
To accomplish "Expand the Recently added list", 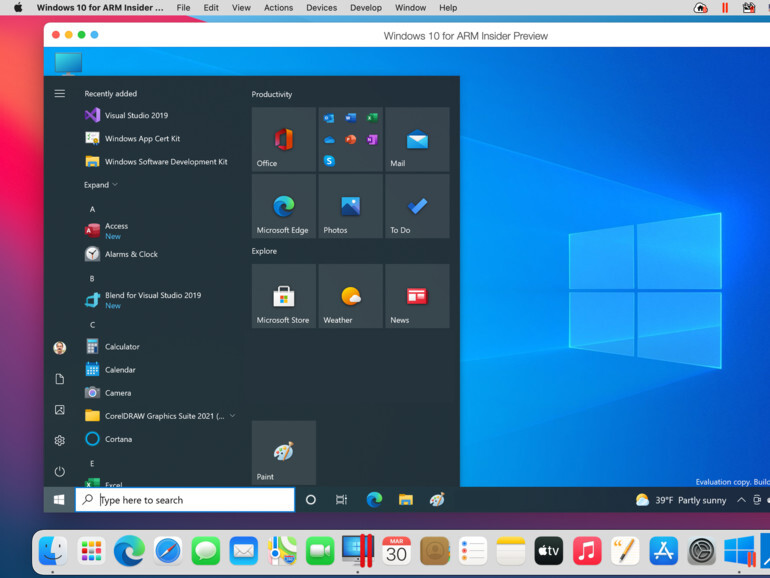I will (x=101, y=185).
